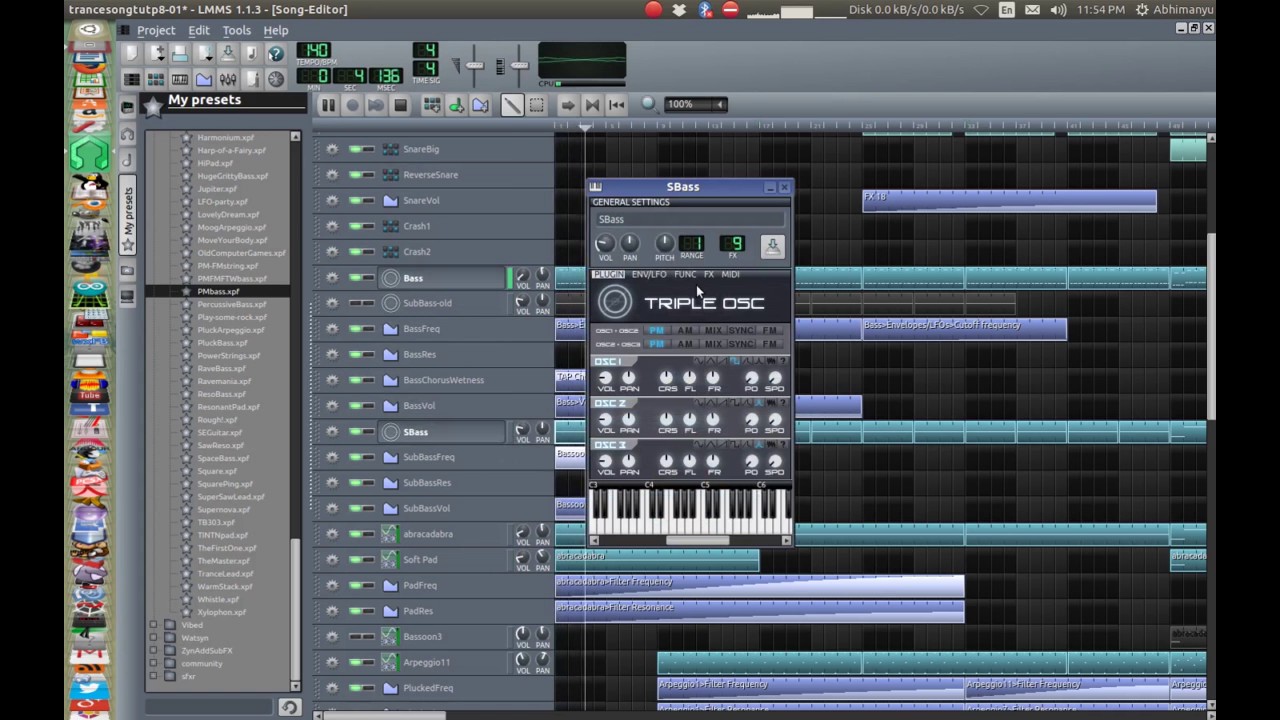Save SBass instrument preset button
This screenshot has width=1280, height=720.
point(772,246)
